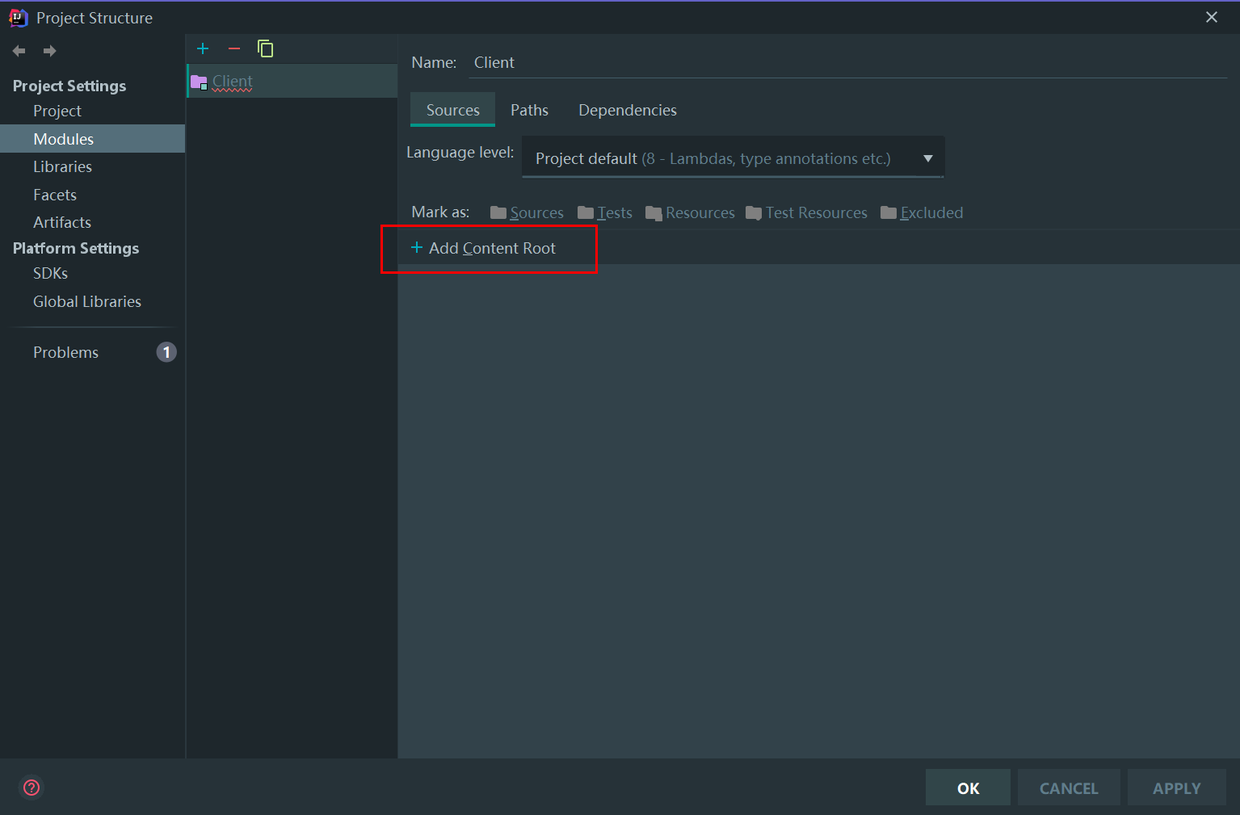The height and width of the screenshot is (815, 1240).
Task: Add a new module with plus icon
Action: click(203, 48)
